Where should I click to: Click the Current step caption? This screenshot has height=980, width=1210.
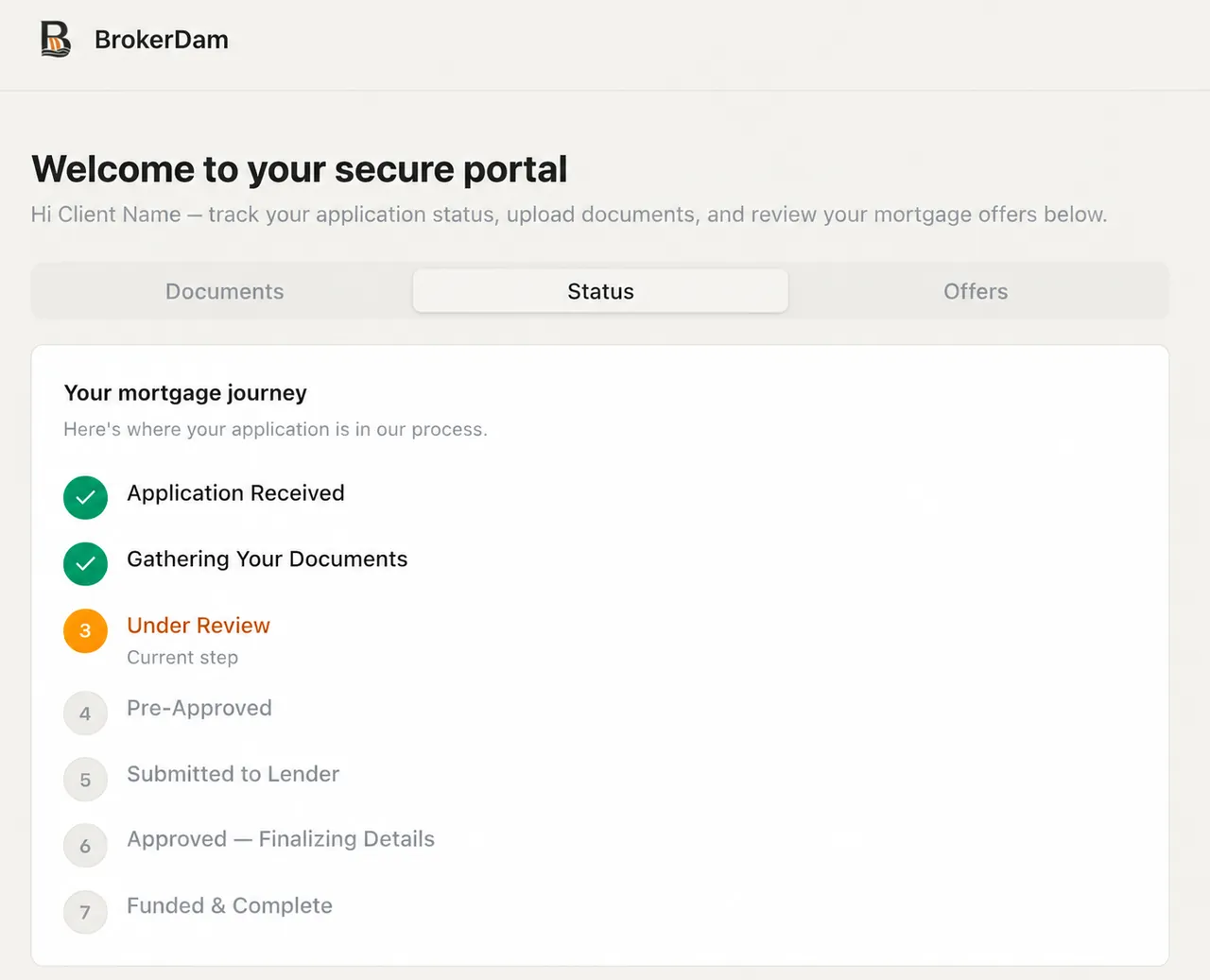tap(182, 658)
